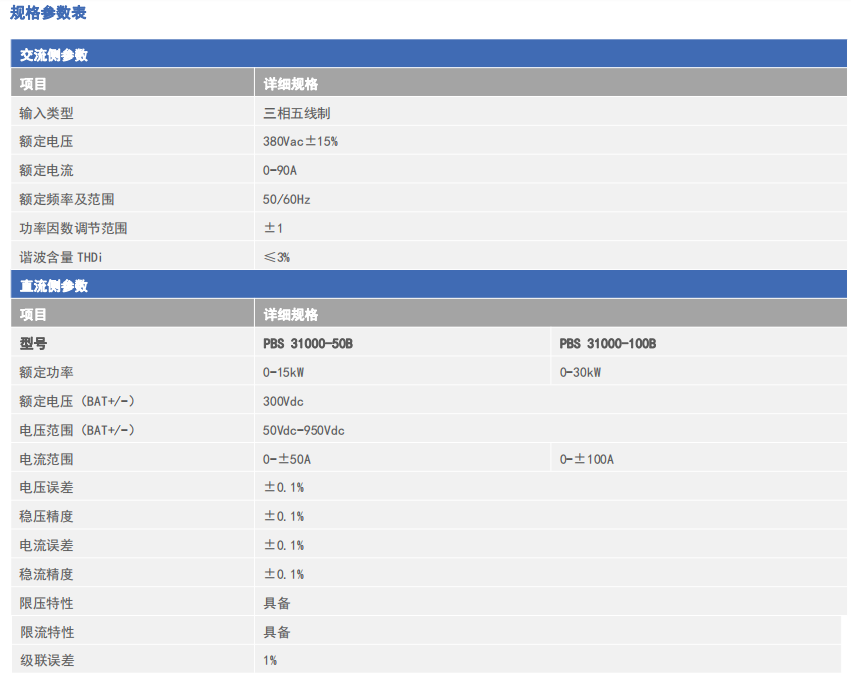
Task: Click the 级联误差 row label
Action: [47, 661]
